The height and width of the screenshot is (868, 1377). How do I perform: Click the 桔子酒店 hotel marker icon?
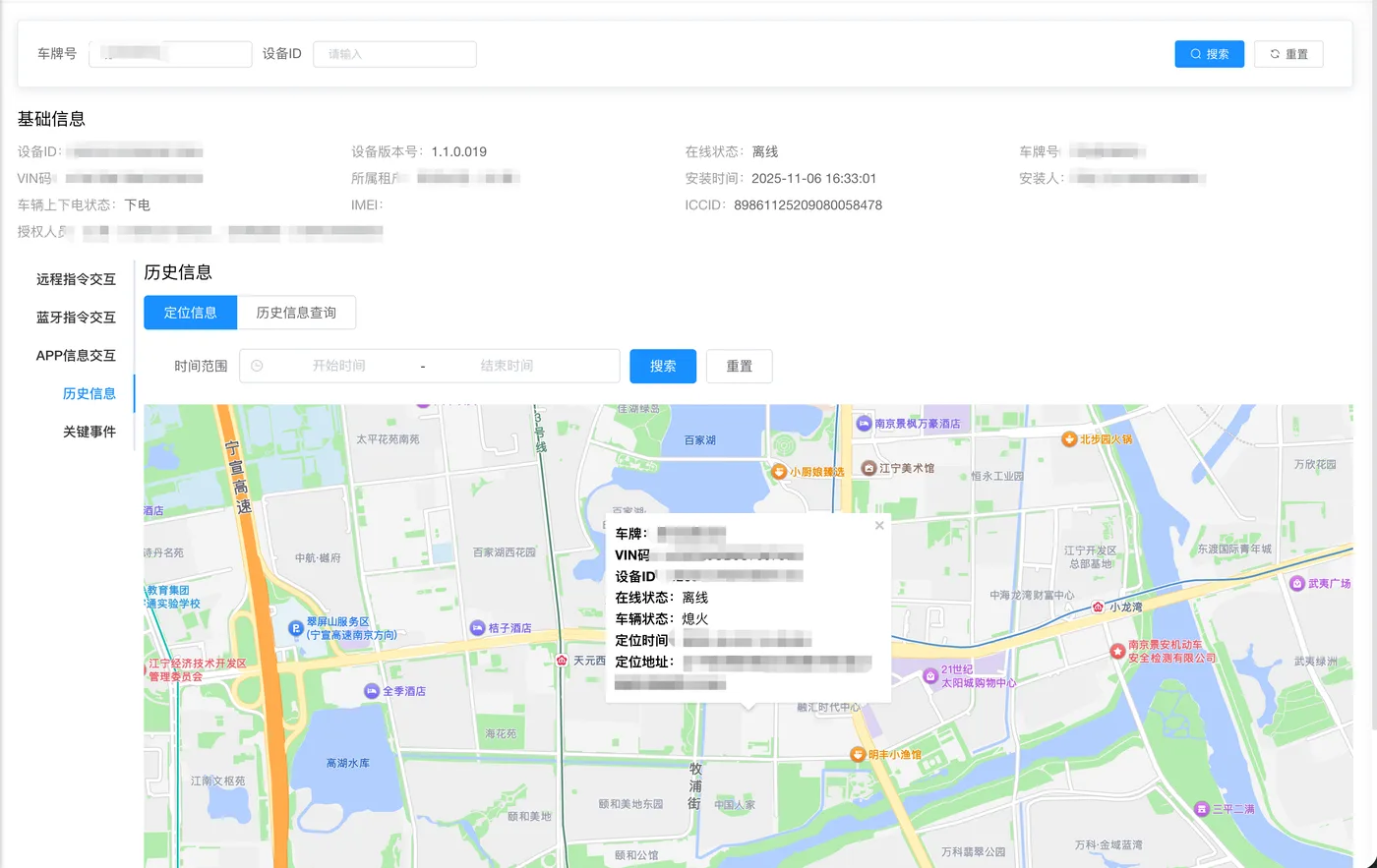coord(478,627)
